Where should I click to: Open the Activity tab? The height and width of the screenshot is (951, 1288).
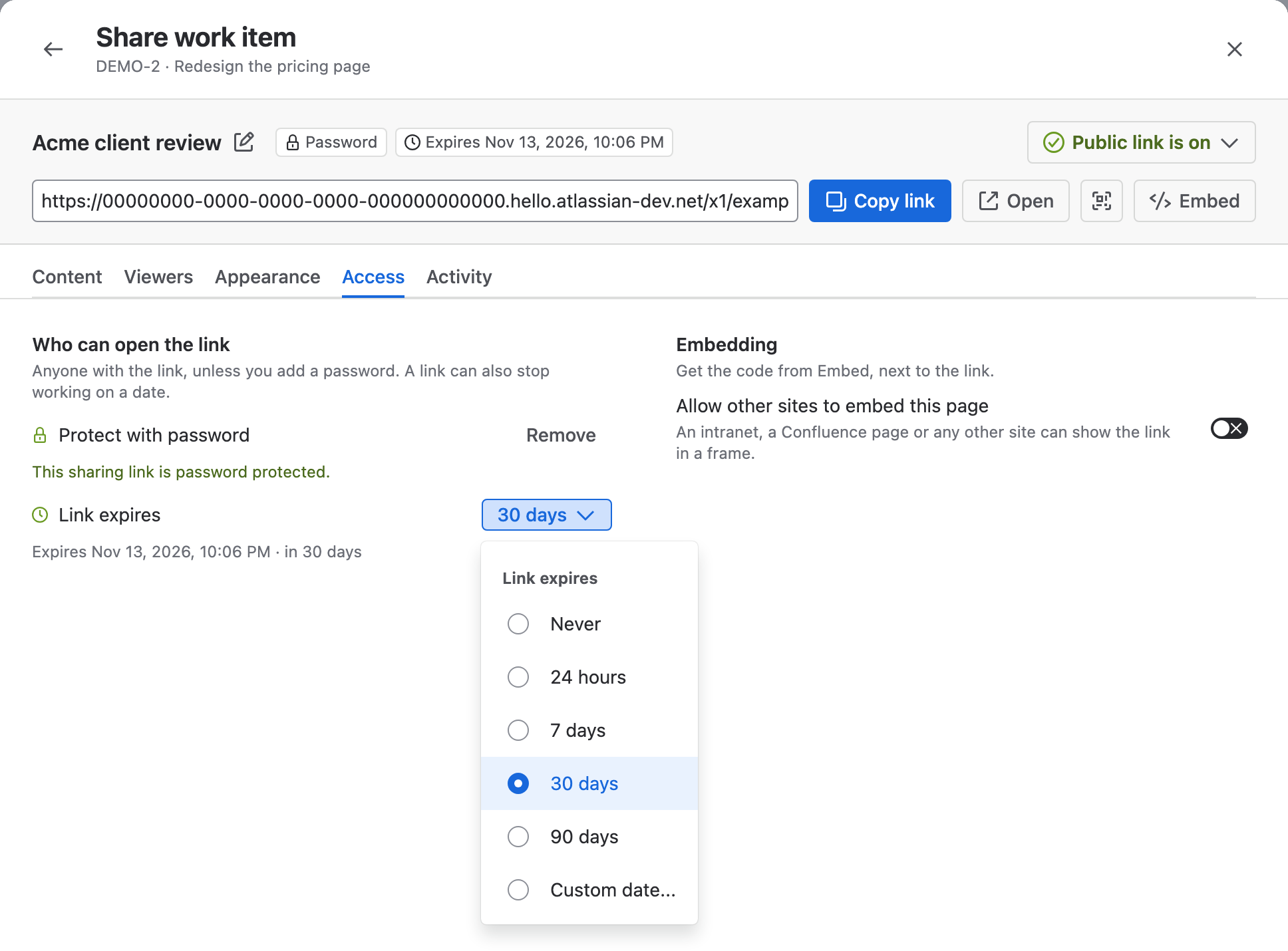coord(459,277)
